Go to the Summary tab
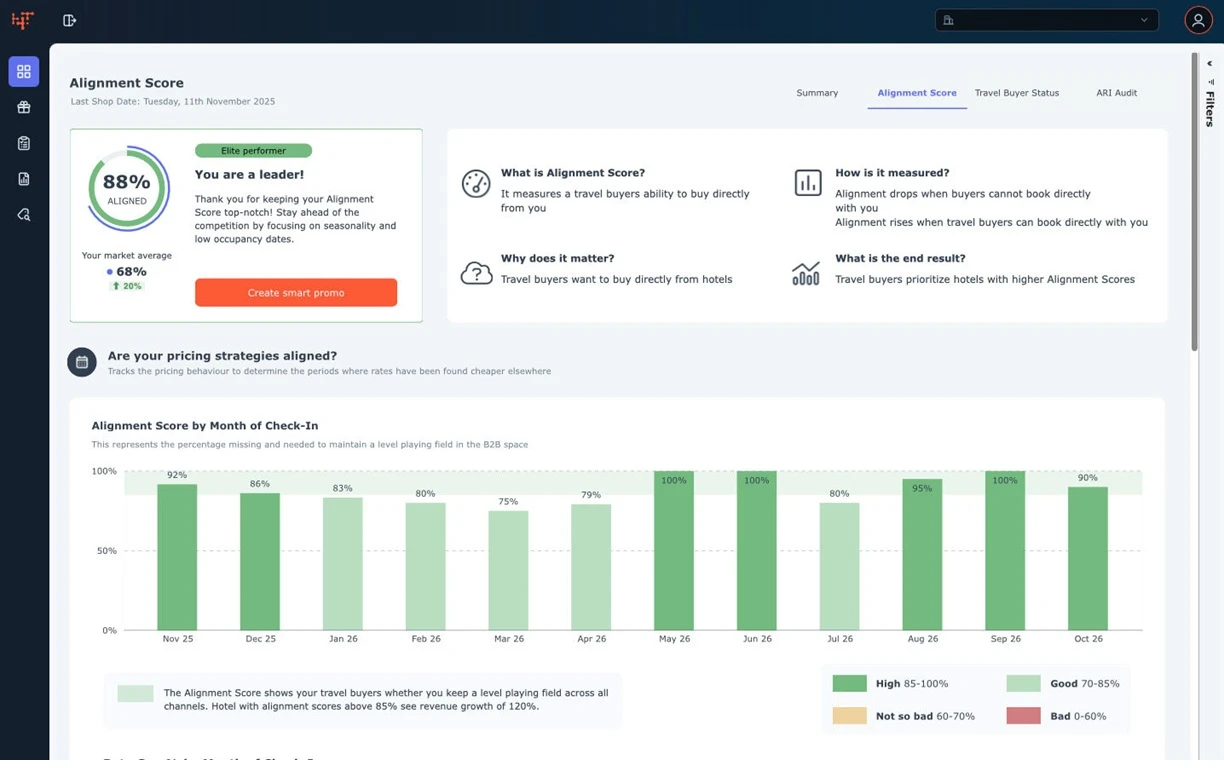 [x=817, y=92]
